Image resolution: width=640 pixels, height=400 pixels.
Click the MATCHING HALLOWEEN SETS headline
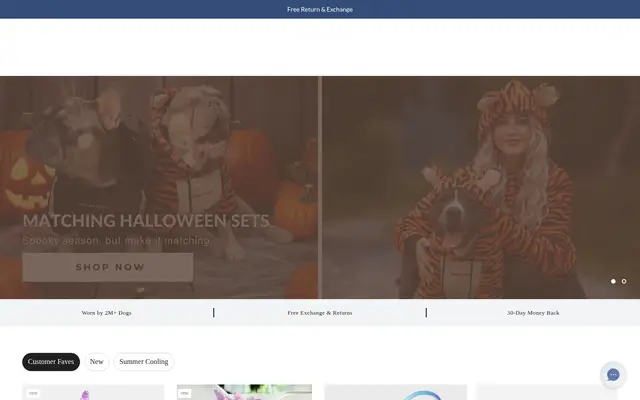[146, 221]
